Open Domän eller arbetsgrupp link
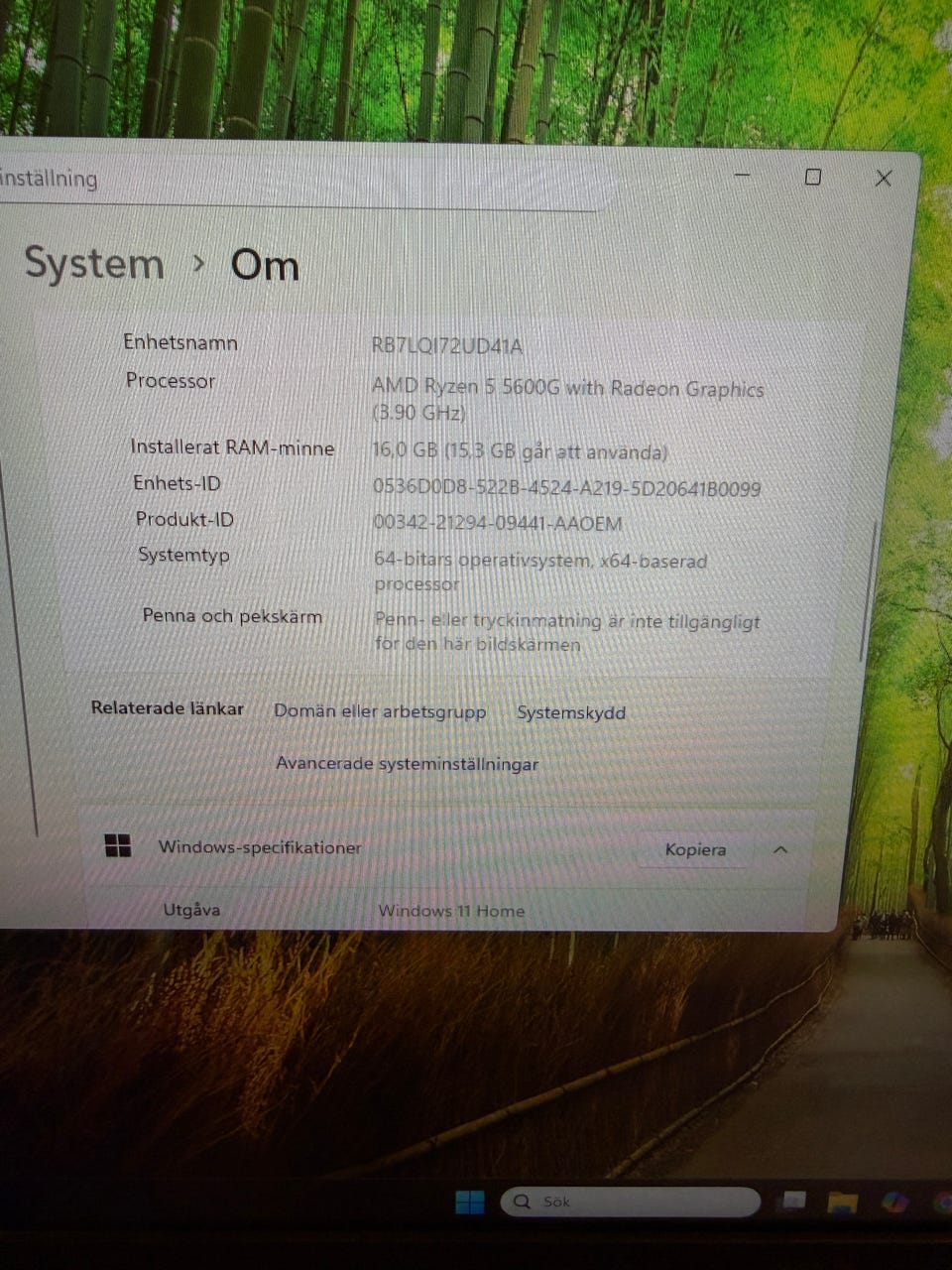The height and width of the screenshot is (1270, 952). [x=380, y=711]
